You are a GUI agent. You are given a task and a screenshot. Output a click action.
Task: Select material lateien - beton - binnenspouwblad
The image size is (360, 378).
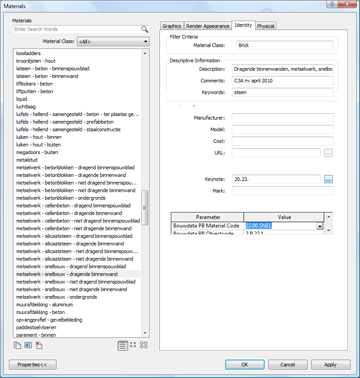click(53, 69)
